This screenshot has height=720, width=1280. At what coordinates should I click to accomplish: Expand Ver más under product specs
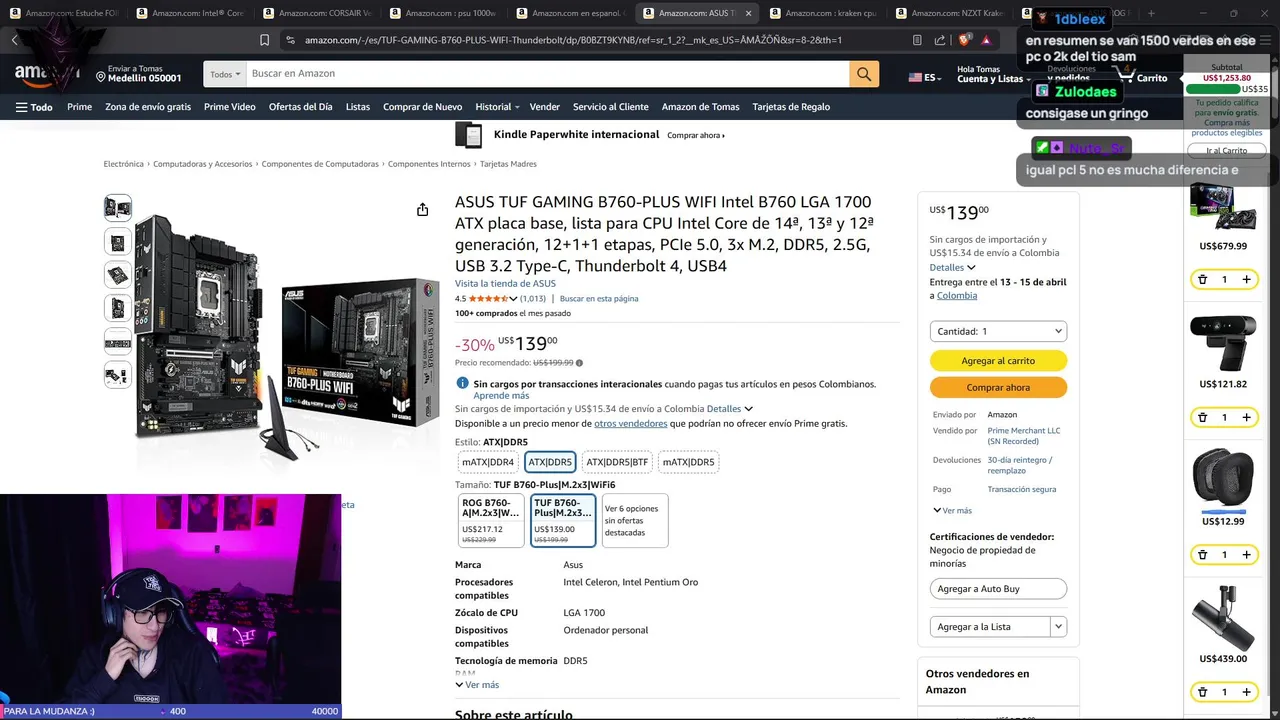(x=477, y=685)
